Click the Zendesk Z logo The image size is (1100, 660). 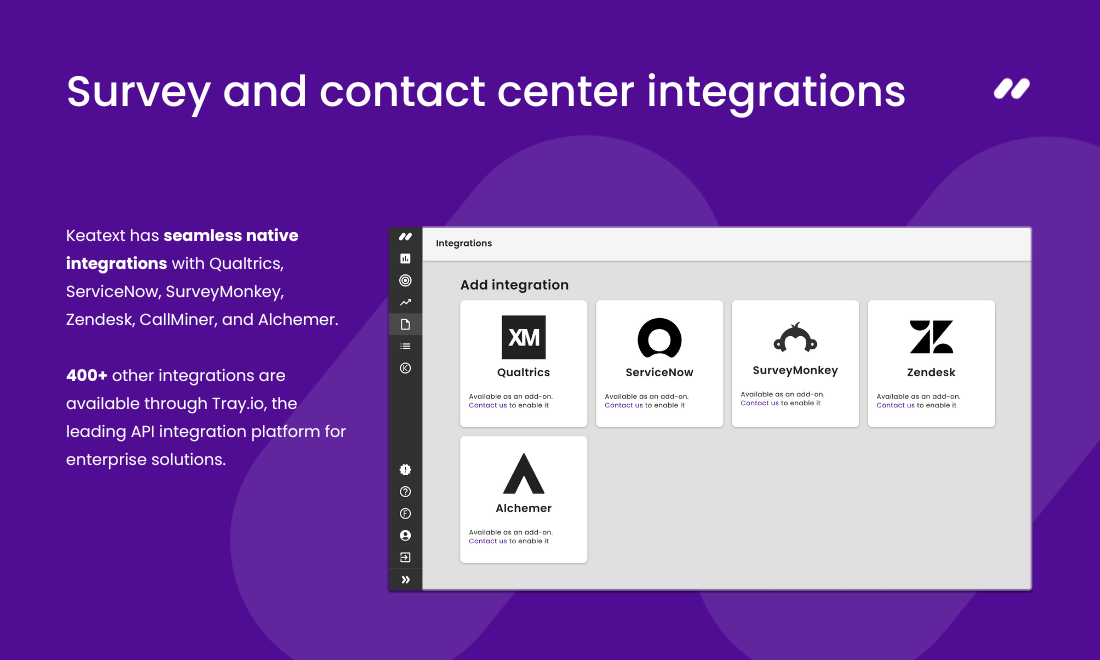click(x=931, y=337)
